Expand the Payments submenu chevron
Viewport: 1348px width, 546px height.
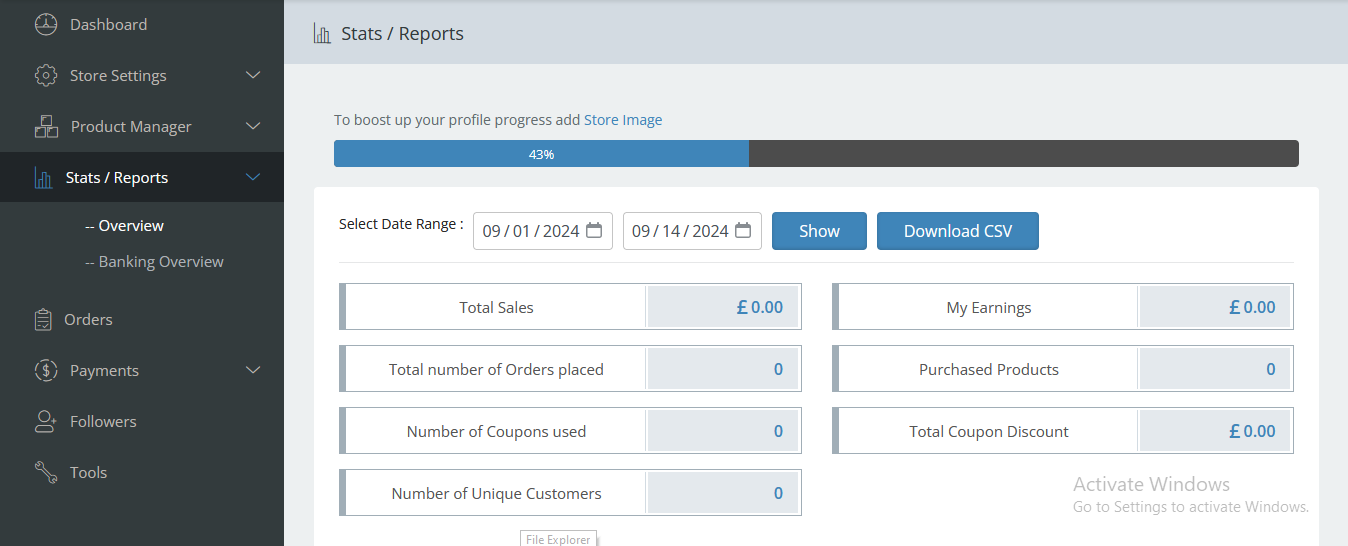point(253,371)
